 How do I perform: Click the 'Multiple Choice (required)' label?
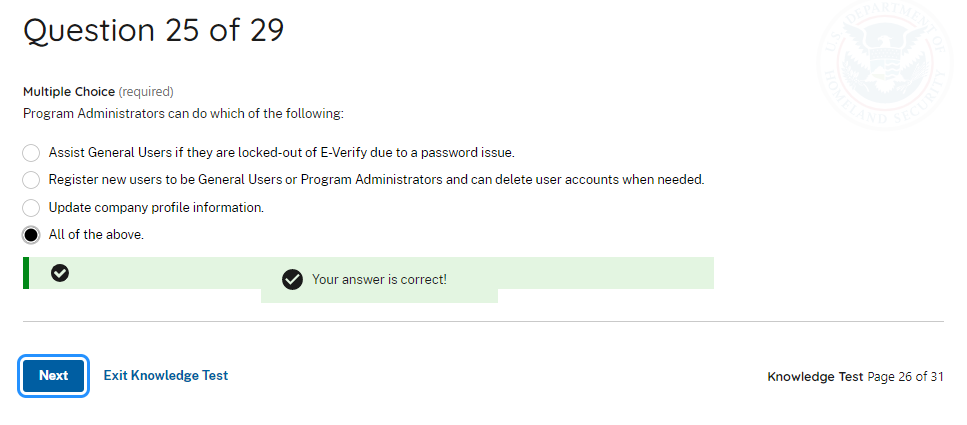[x=98, y=92]
